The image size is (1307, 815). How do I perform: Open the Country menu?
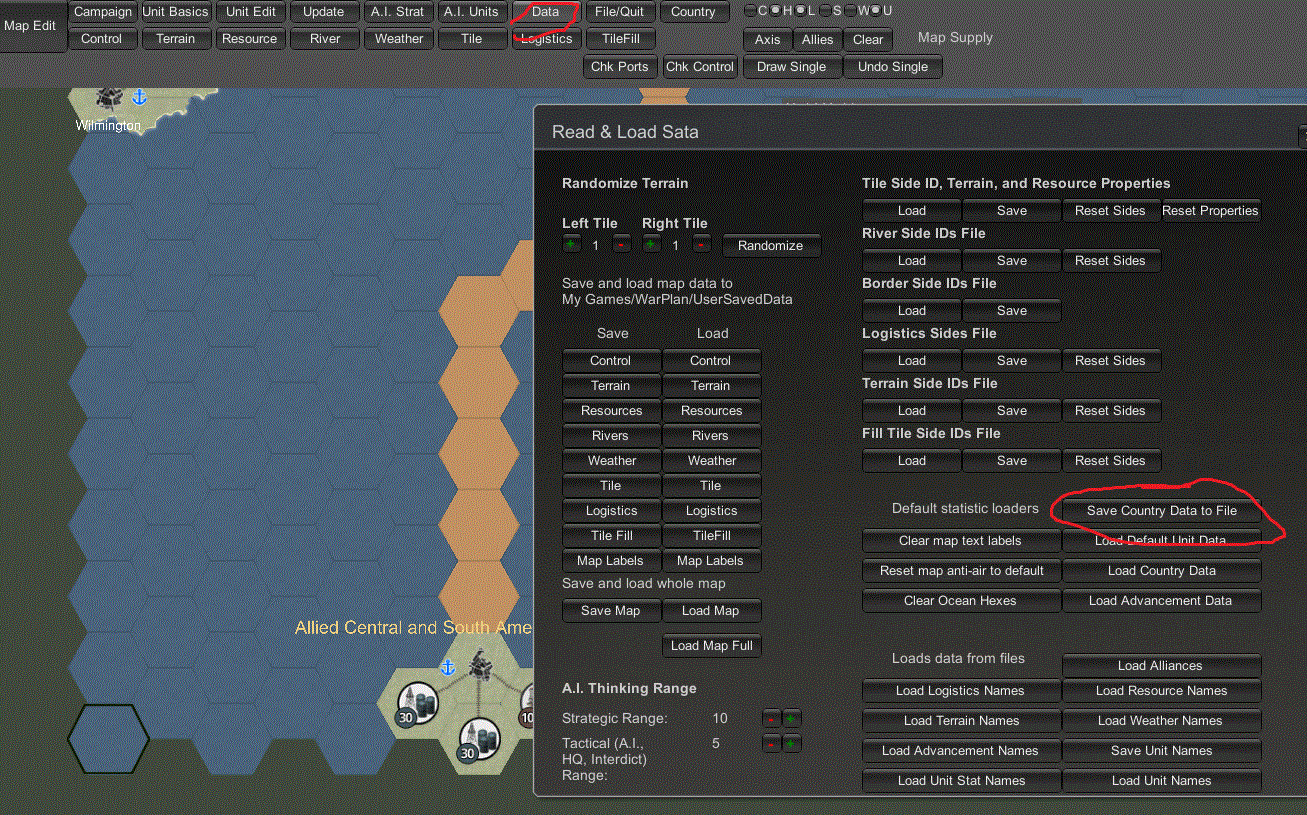coord(694,12)
